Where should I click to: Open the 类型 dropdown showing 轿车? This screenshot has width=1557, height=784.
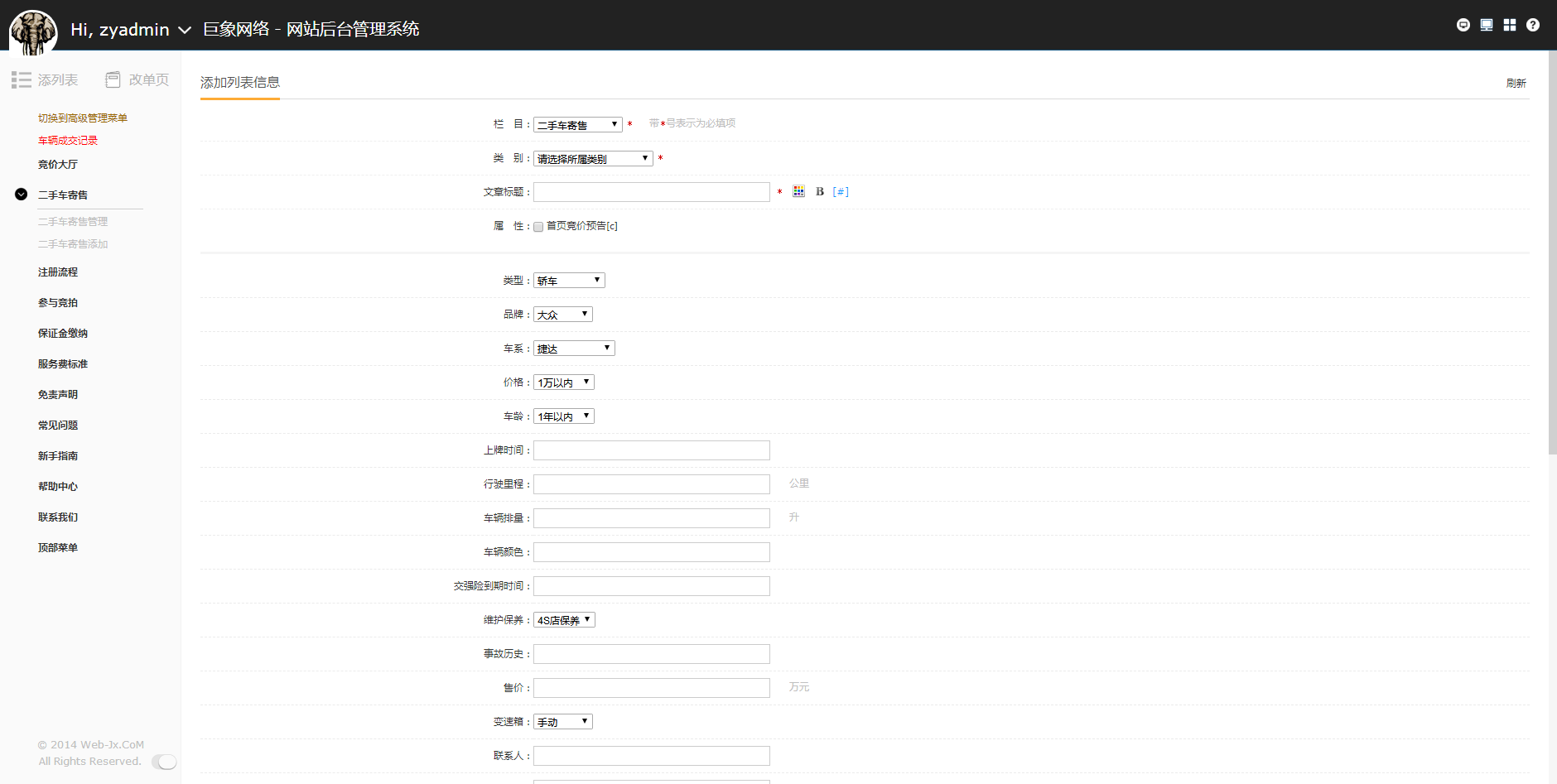pos(569,281)
